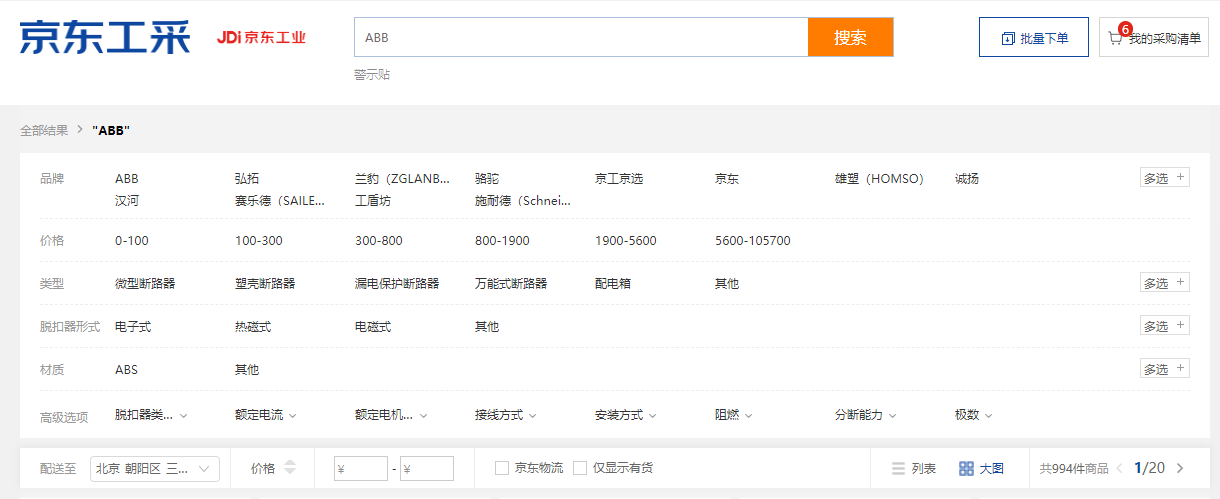
Task: Toggle the 京东物流 checkbox
Action: tap(502, 468)
